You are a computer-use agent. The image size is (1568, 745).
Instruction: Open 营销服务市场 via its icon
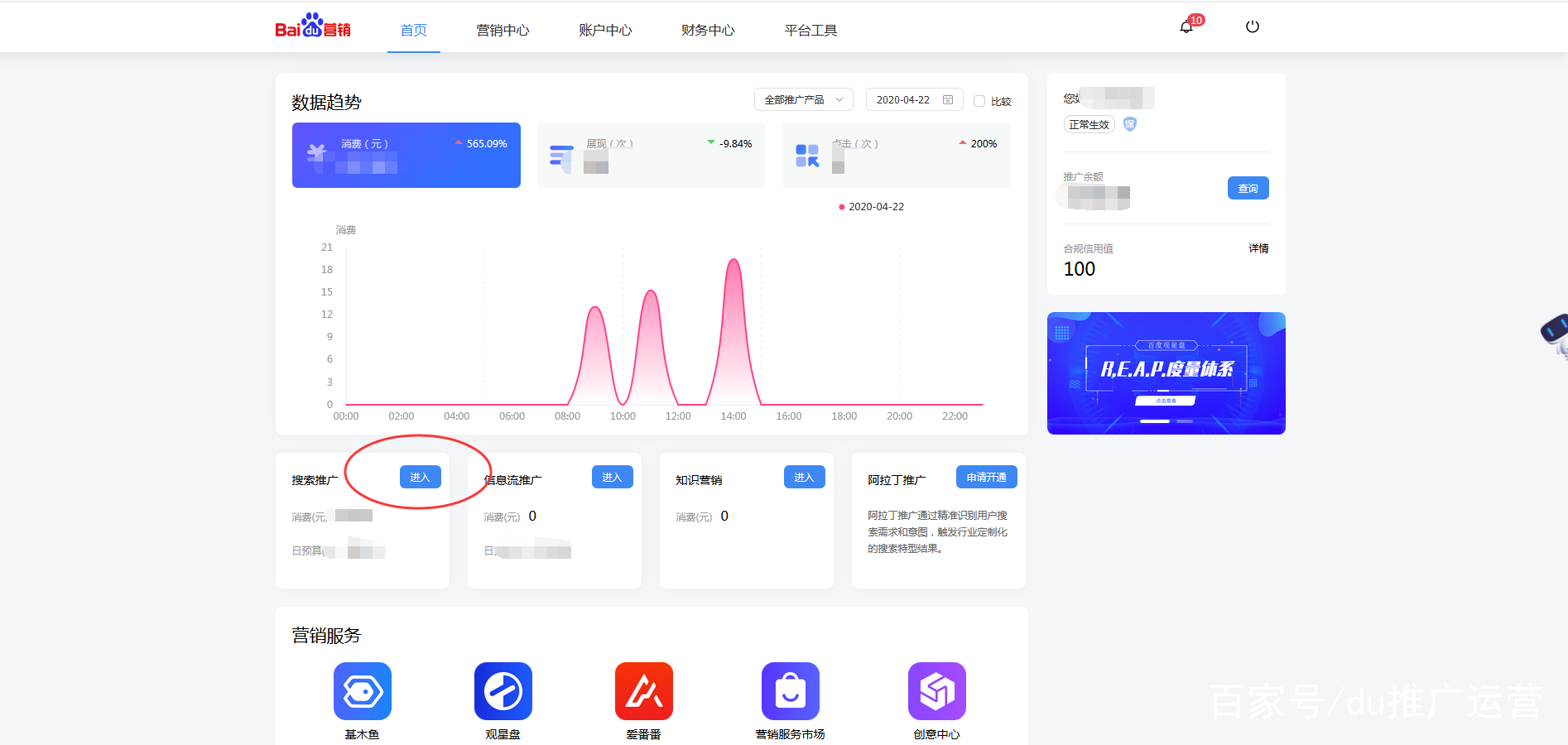[790, 690]
